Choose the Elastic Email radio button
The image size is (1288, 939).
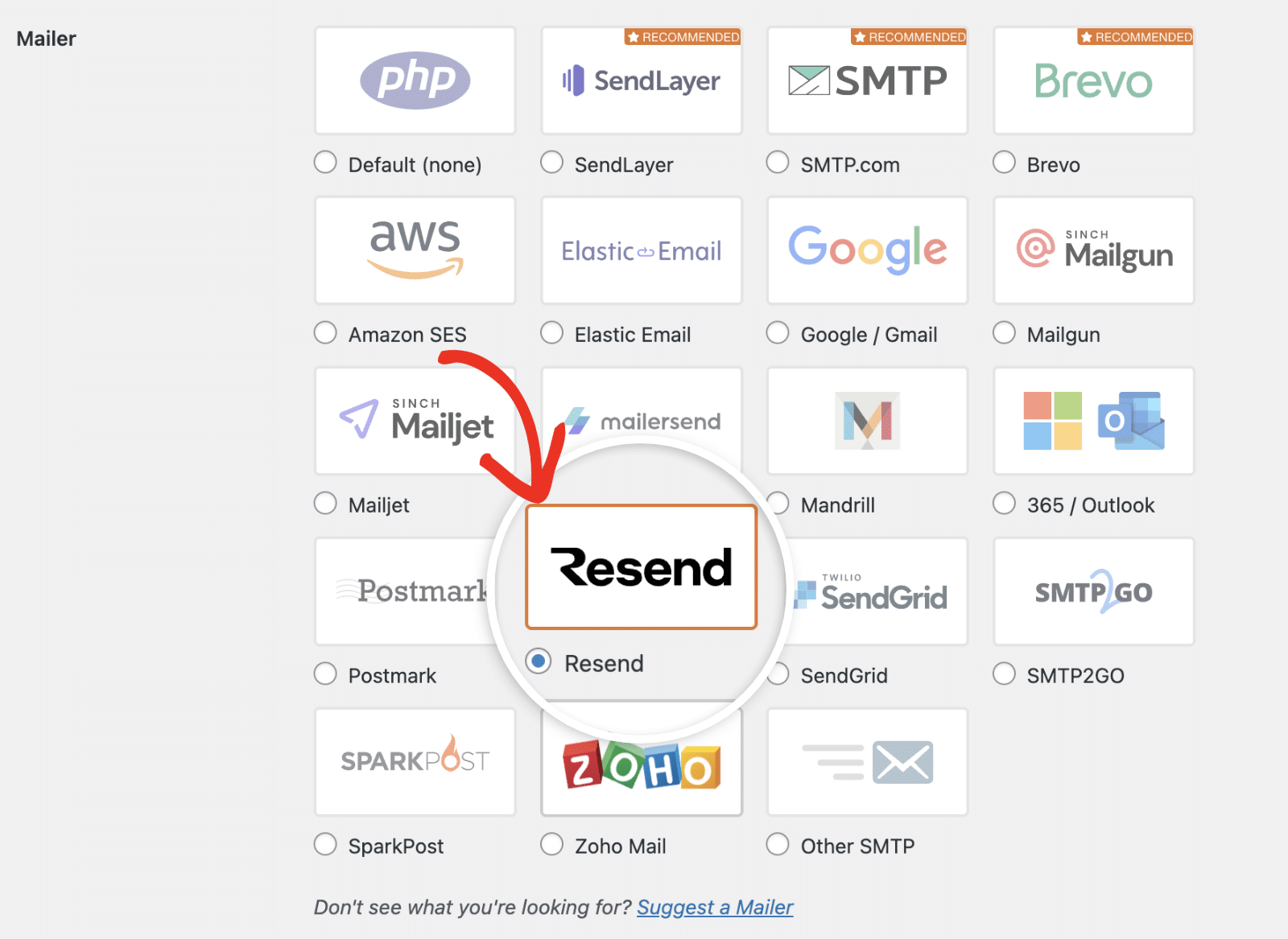pos(551,332)
